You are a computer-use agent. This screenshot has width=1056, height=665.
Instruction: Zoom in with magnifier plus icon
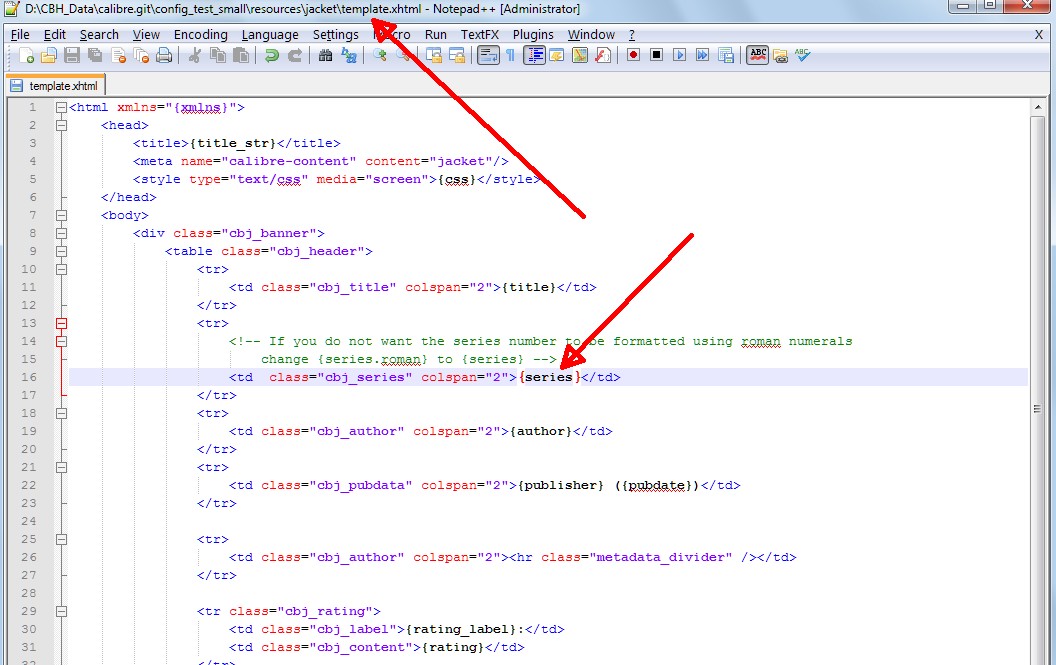click(380, 55)
